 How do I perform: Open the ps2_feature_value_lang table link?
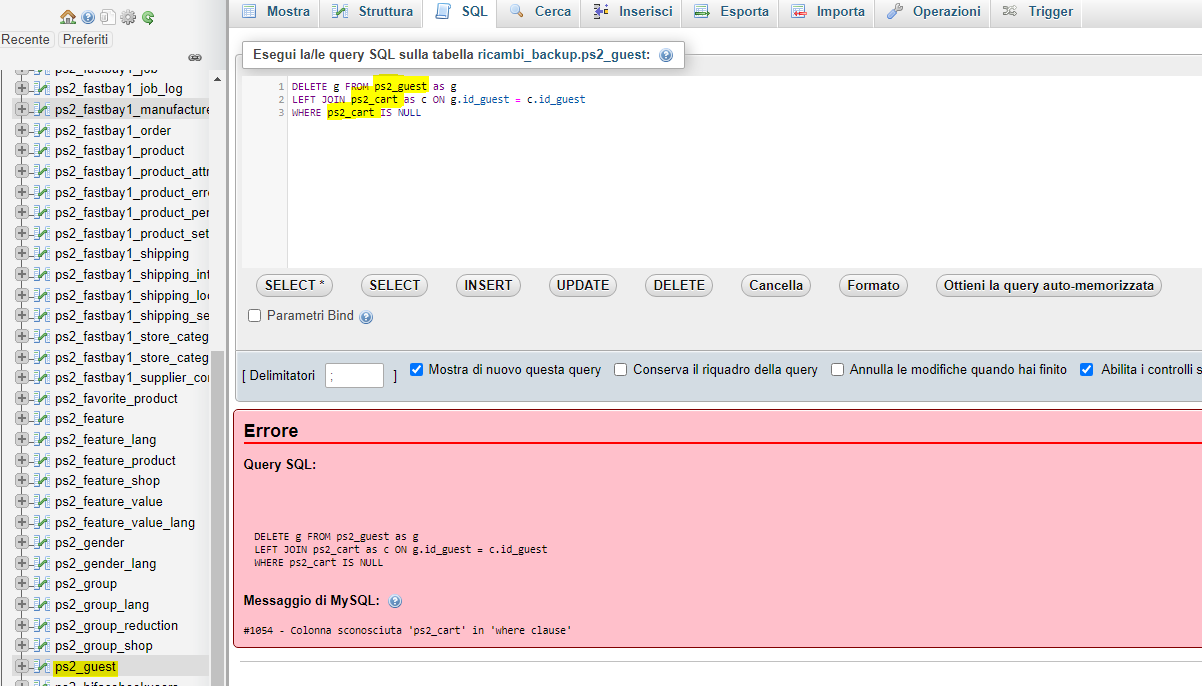coord(125,522)
